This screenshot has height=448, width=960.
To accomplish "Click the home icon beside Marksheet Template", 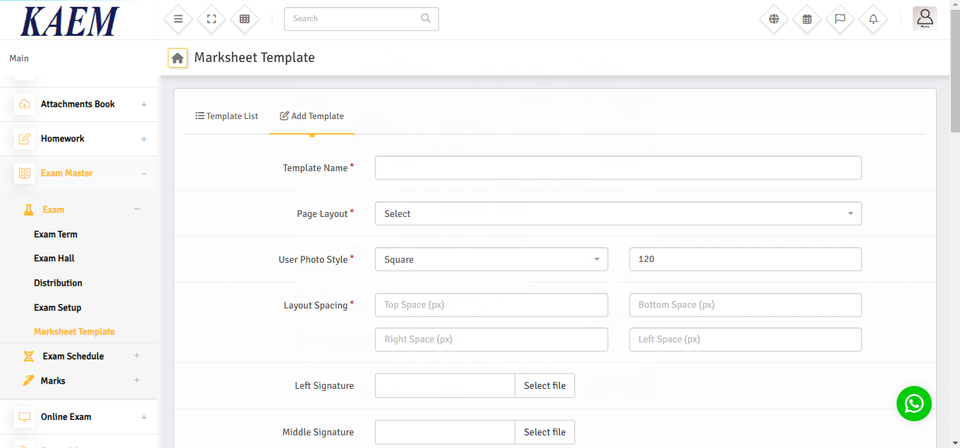I will click(x=177, y=58).
